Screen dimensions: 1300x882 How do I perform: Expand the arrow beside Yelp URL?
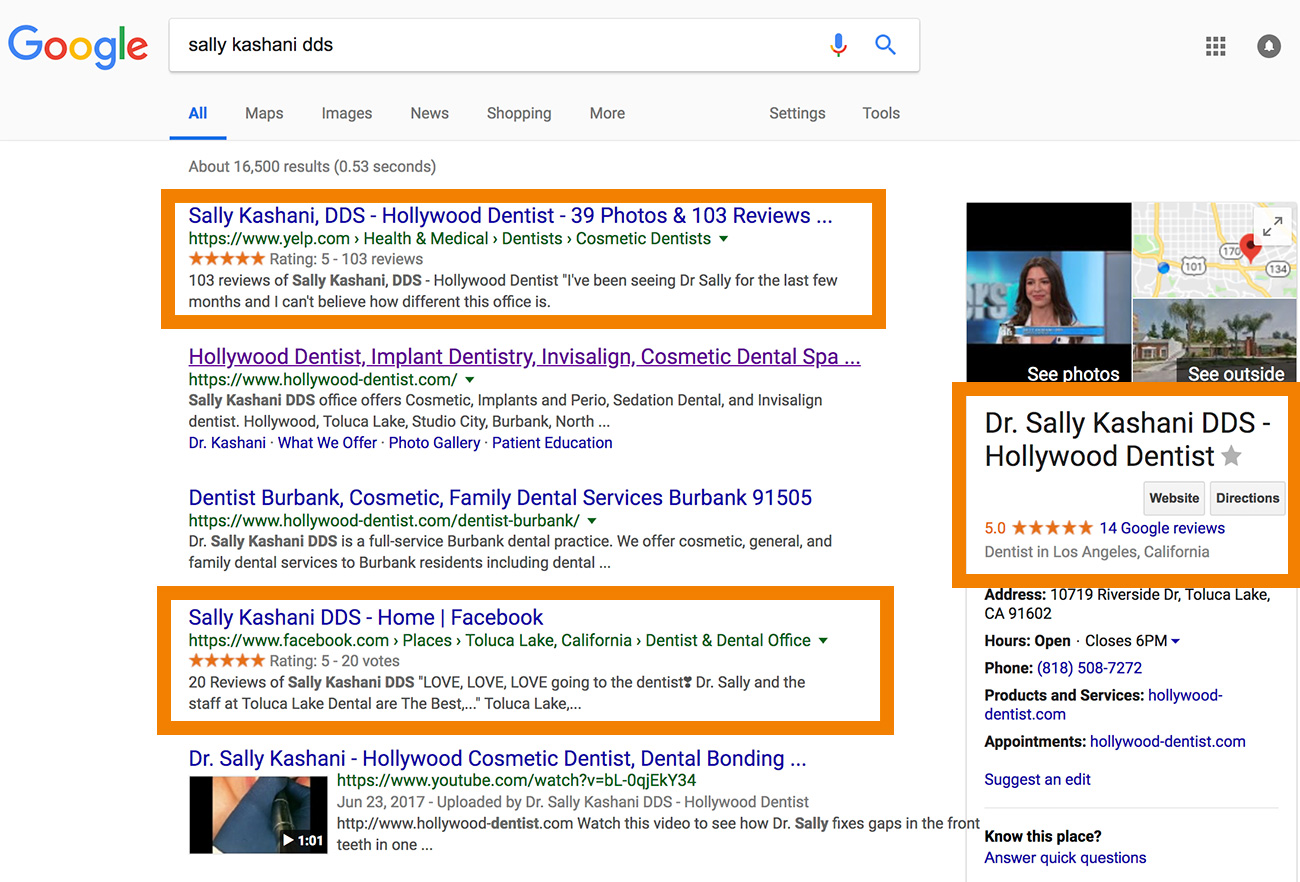pyautogui.click(x=724, y=239)
